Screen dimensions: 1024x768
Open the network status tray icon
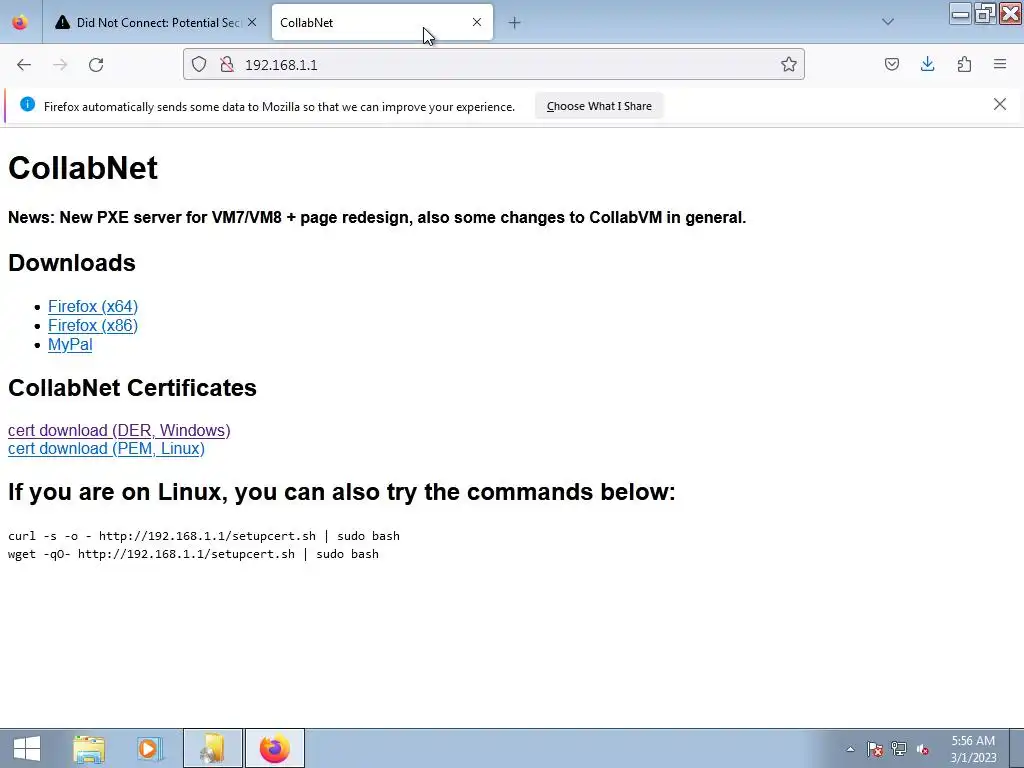[x=899, y=749]
